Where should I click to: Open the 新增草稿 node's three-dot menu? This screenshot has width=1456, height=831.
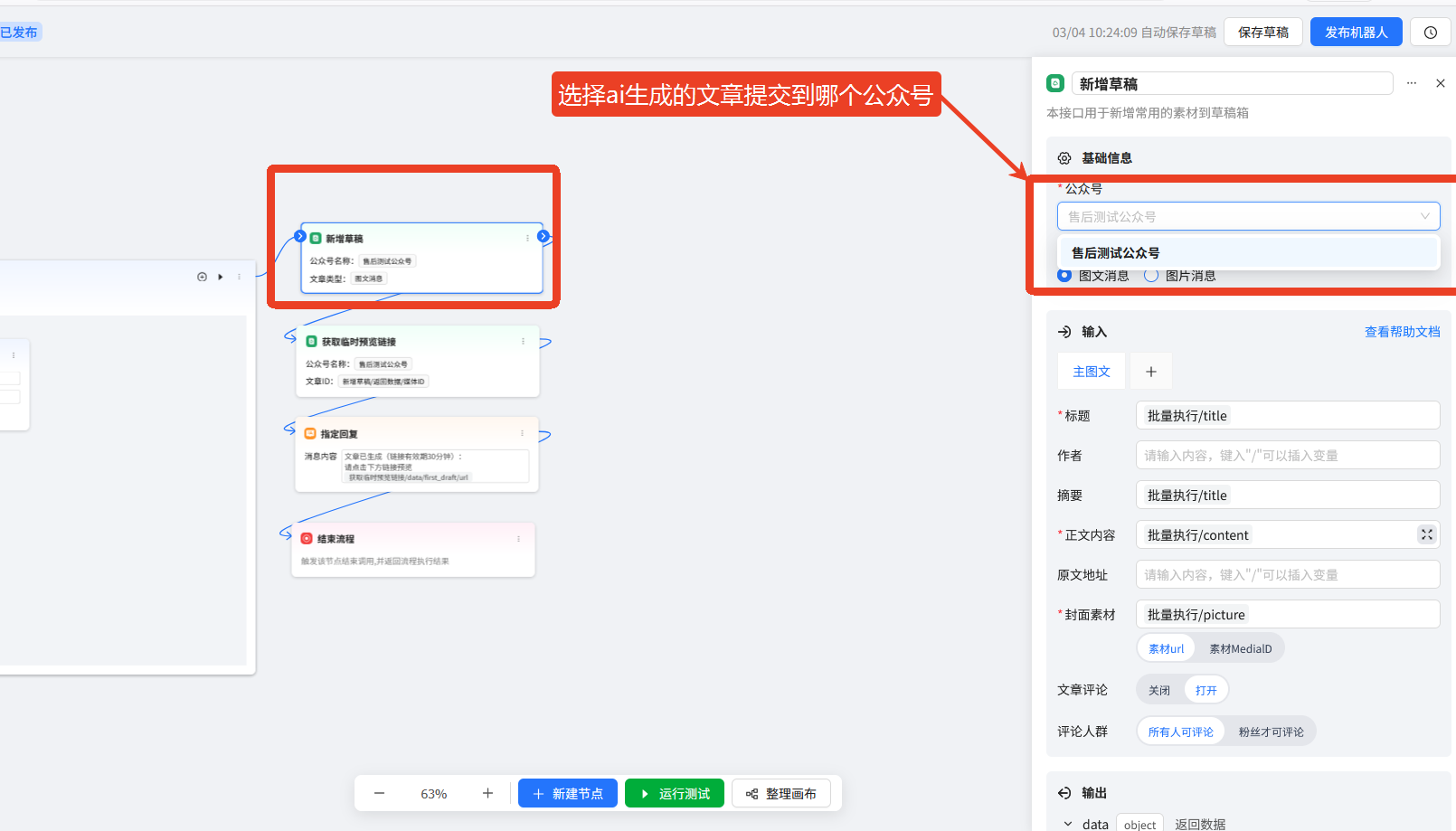coord(528,239)
